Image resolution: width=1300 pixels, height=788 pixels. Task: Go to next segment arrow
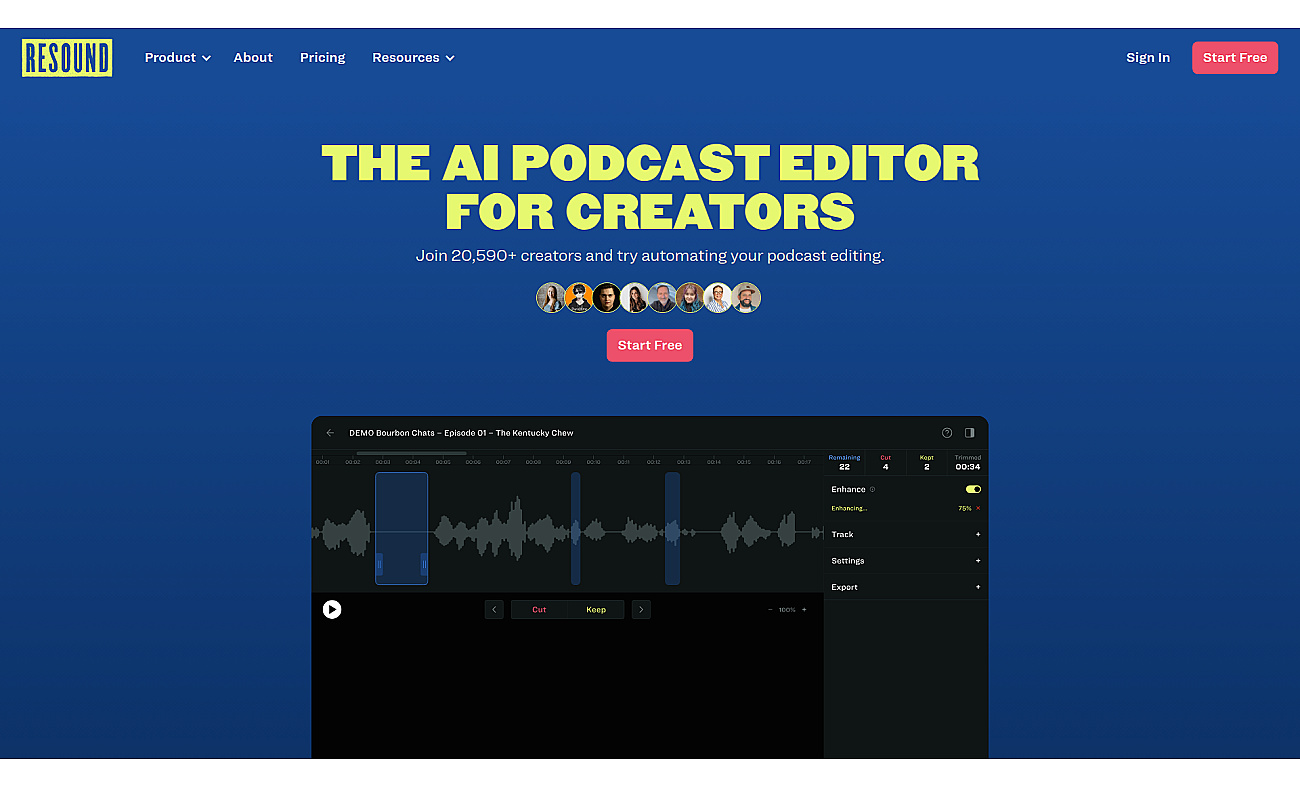641,609
